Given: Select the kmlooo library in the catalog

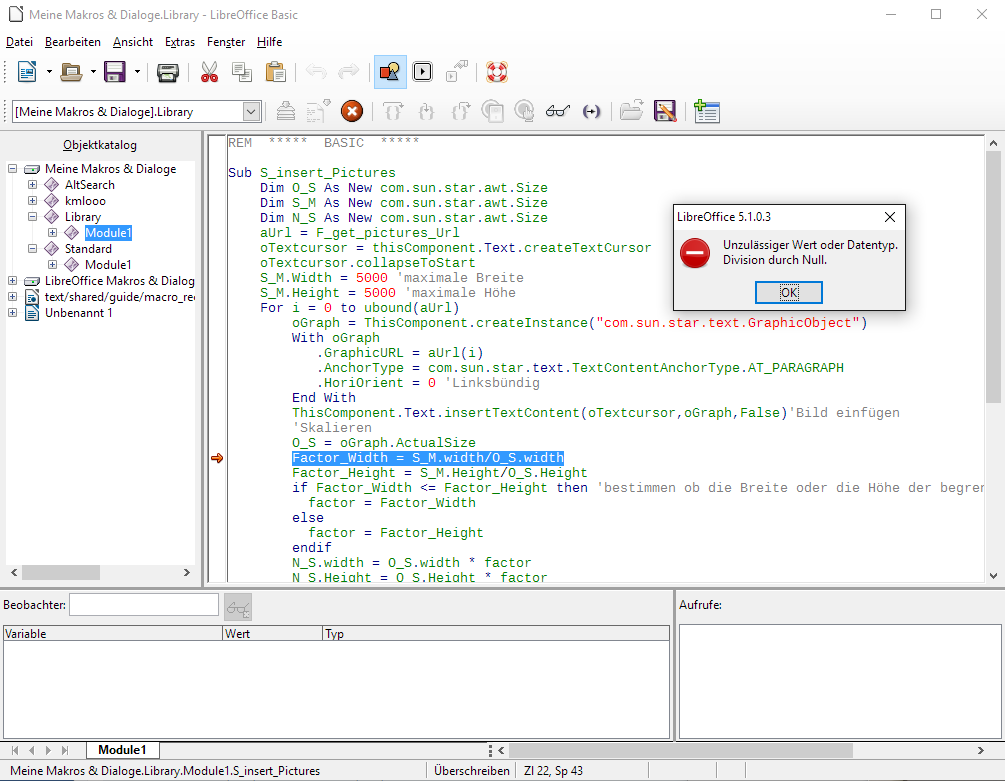Looking at the screenshot, I should (x=85, y=201).
